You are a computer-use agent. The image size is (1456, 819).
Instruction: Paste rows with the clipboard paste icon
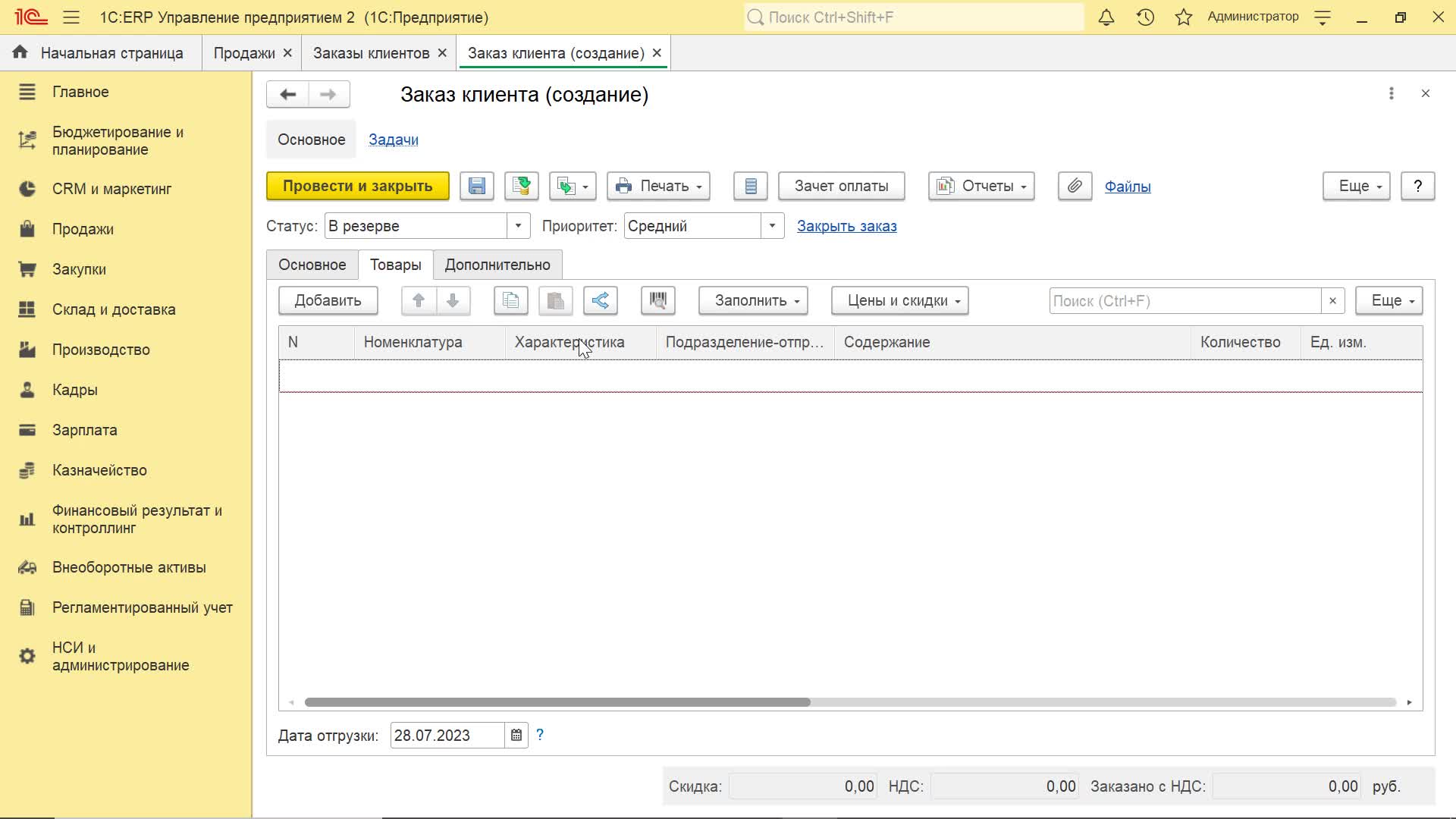[x=556, y=300]
